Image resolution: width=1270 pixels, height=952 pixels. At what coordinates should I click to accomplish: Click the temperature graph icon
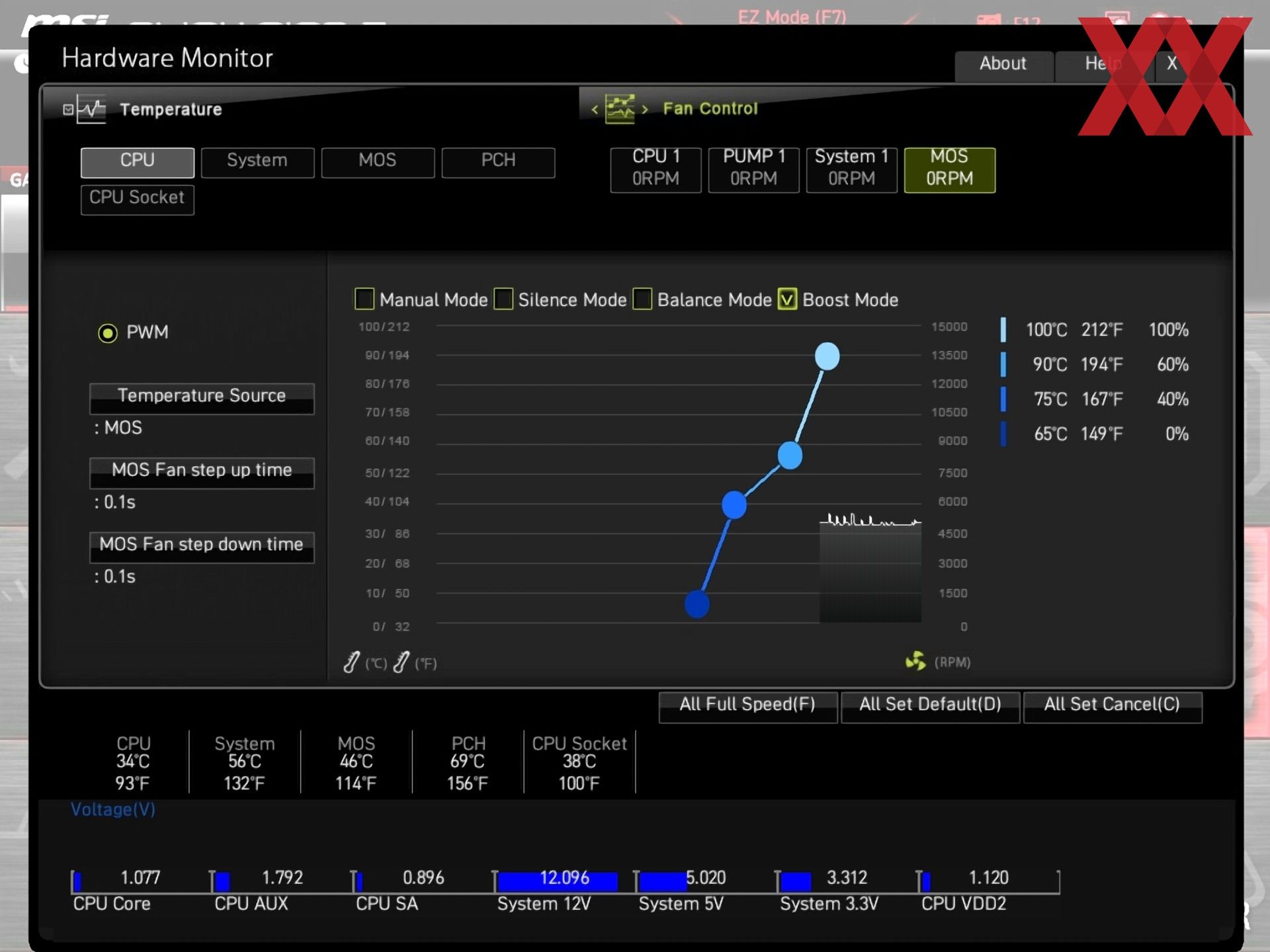pyautogui.click(x=91, y=109)
